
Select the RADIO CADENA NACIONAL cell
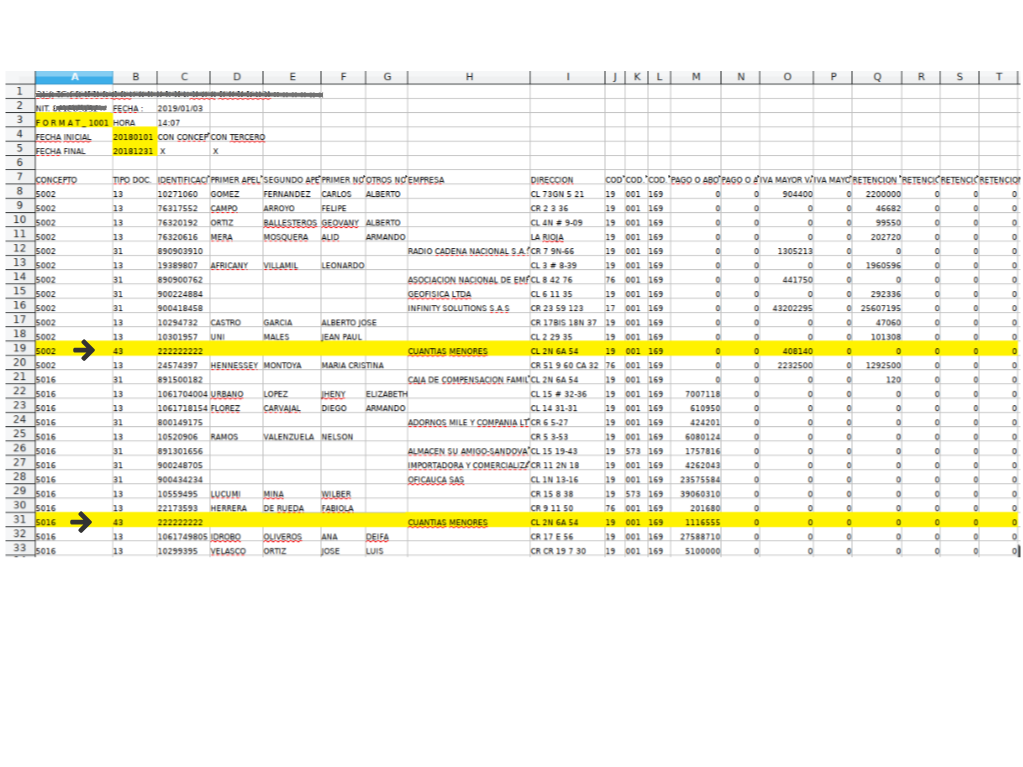(x=467, y=251)
